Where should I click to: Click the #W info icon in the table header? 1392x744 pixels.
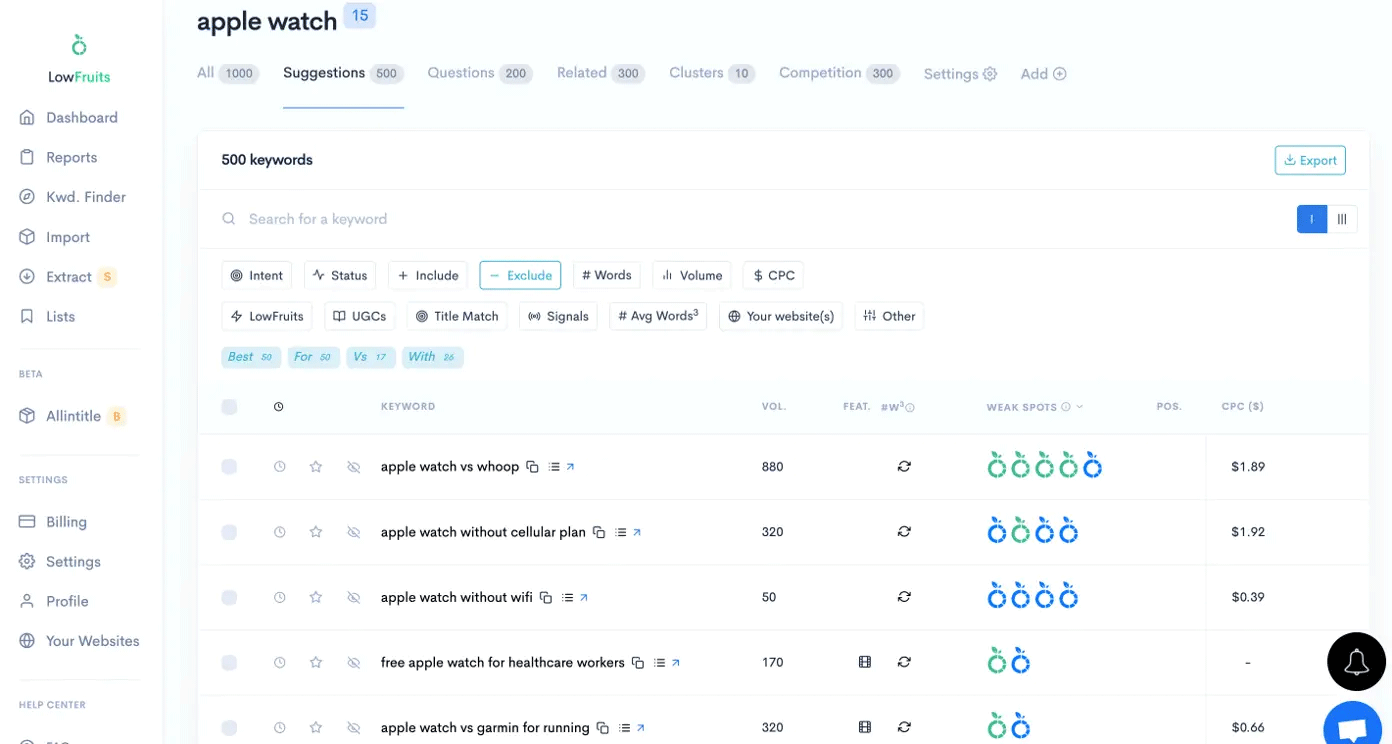pyautogui.click(x=910, y=408)
